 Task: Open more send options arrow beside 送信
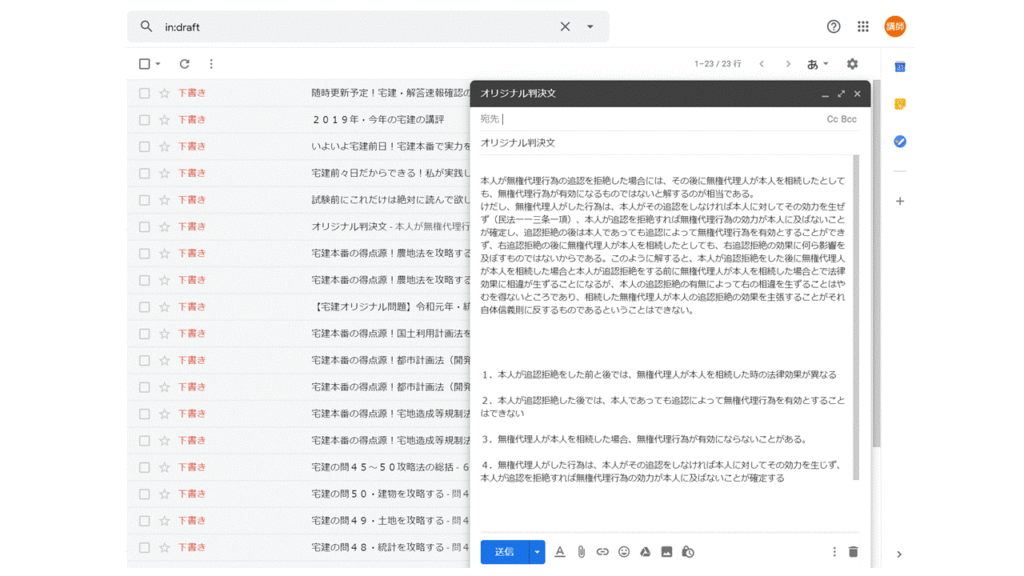(537, 552)
